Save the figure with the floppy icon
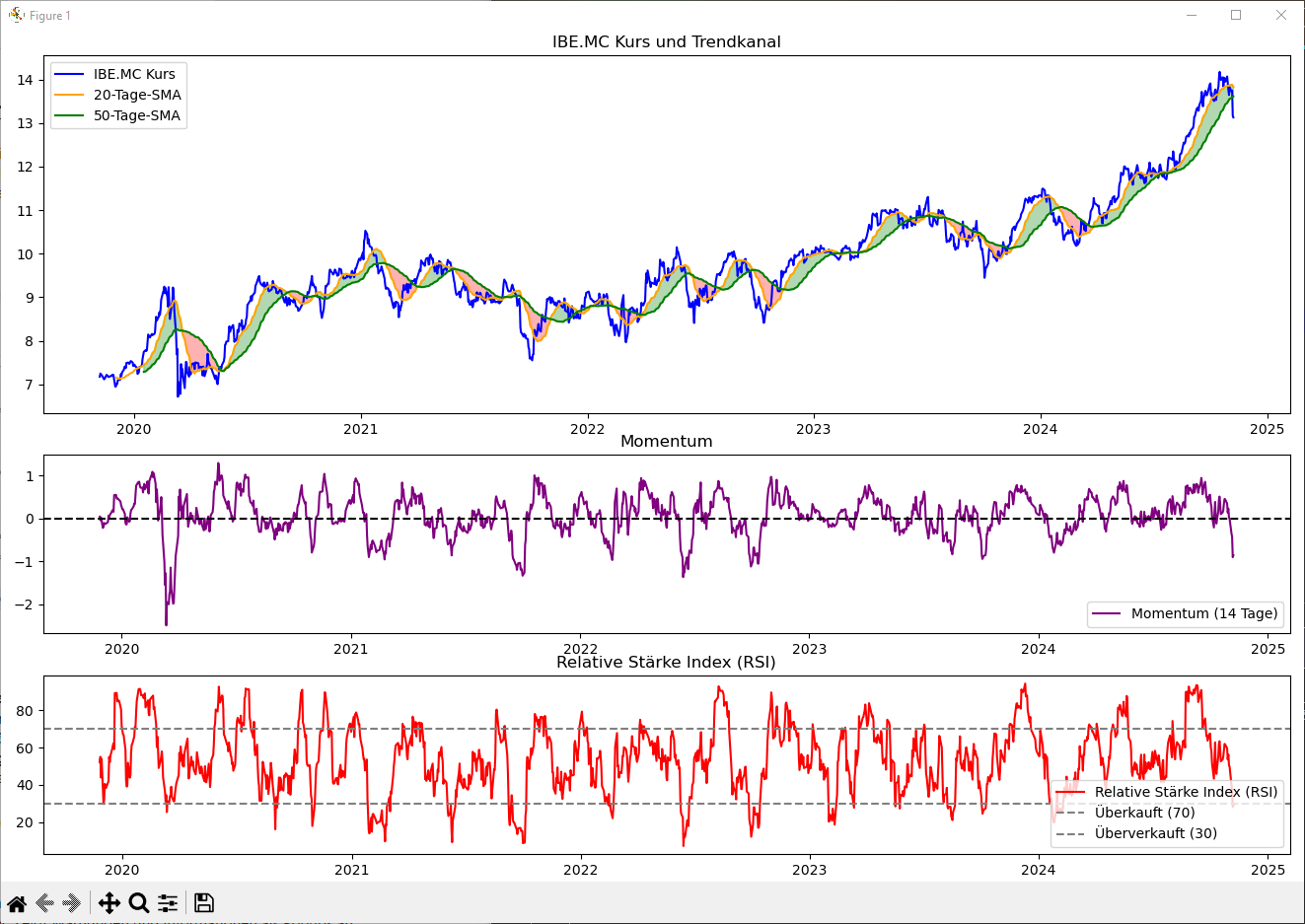Viewport: 1305px width, 924px height. pos(204,903)
